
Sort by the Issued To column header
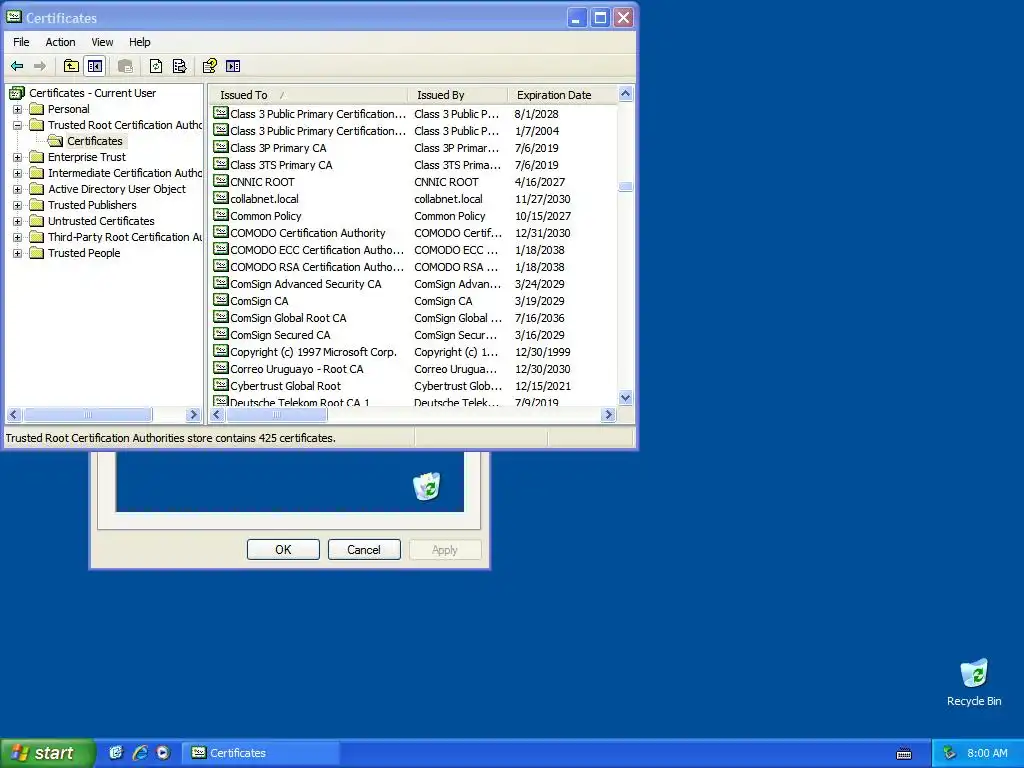pos(308,95)
